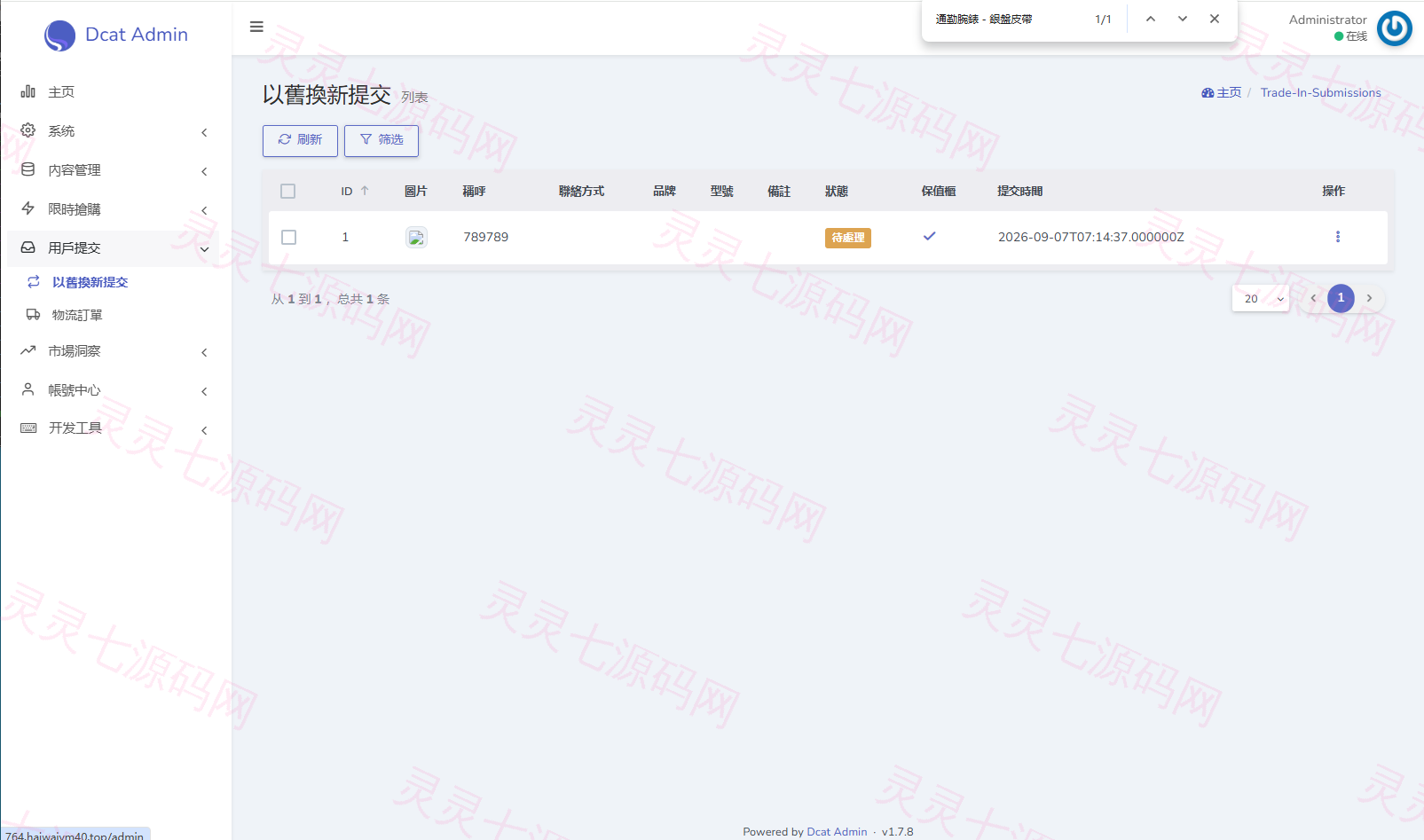
Task: Expand the 开发工具 menu chevron
Action: [x=204, y=430]
